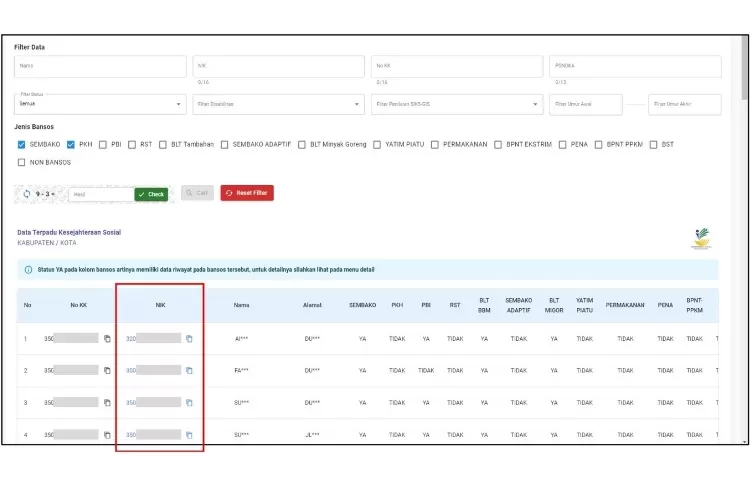Image resolution: width=750 pixels, height=500 pixels.
Task: Copy the NIK in row 2
Action: [x=189, y=370]
